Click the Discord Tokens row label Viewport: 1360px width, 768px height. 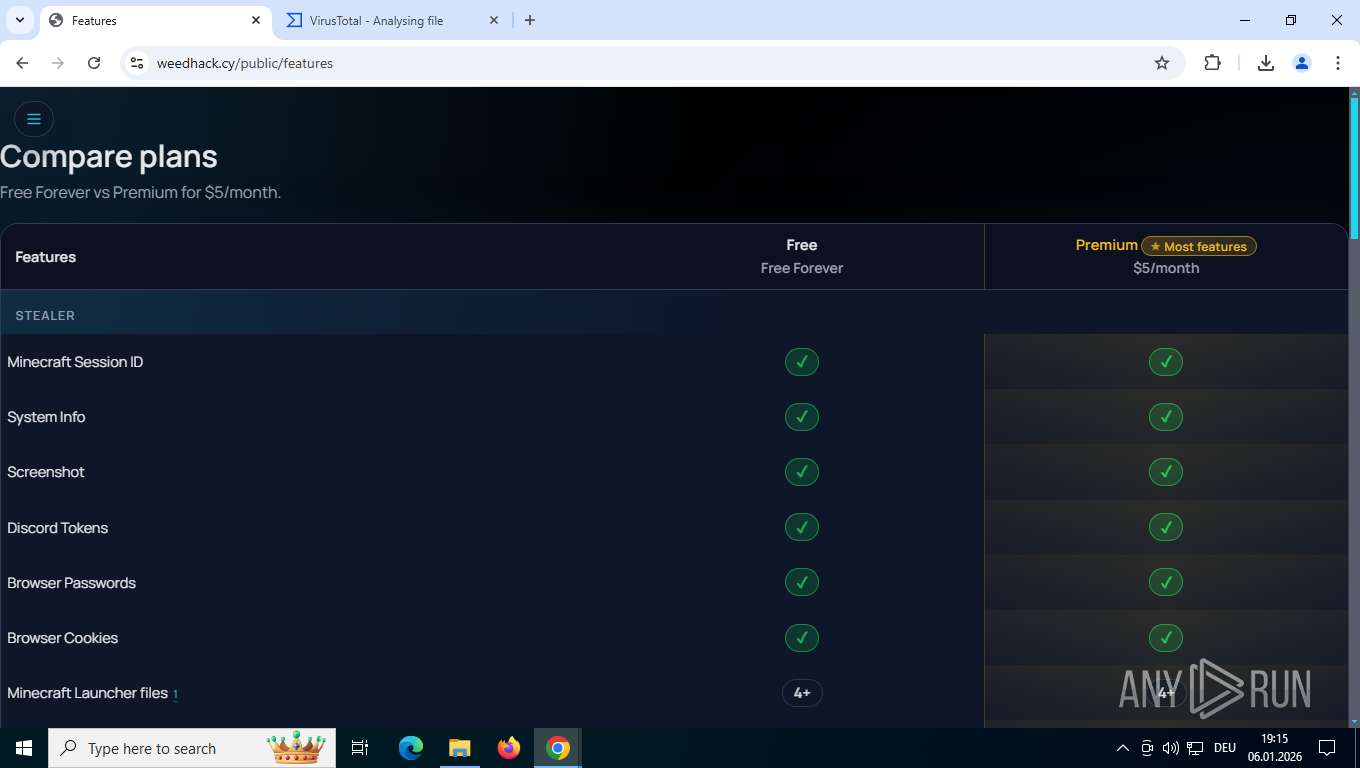pyautogui.click(x=57, y=528)
